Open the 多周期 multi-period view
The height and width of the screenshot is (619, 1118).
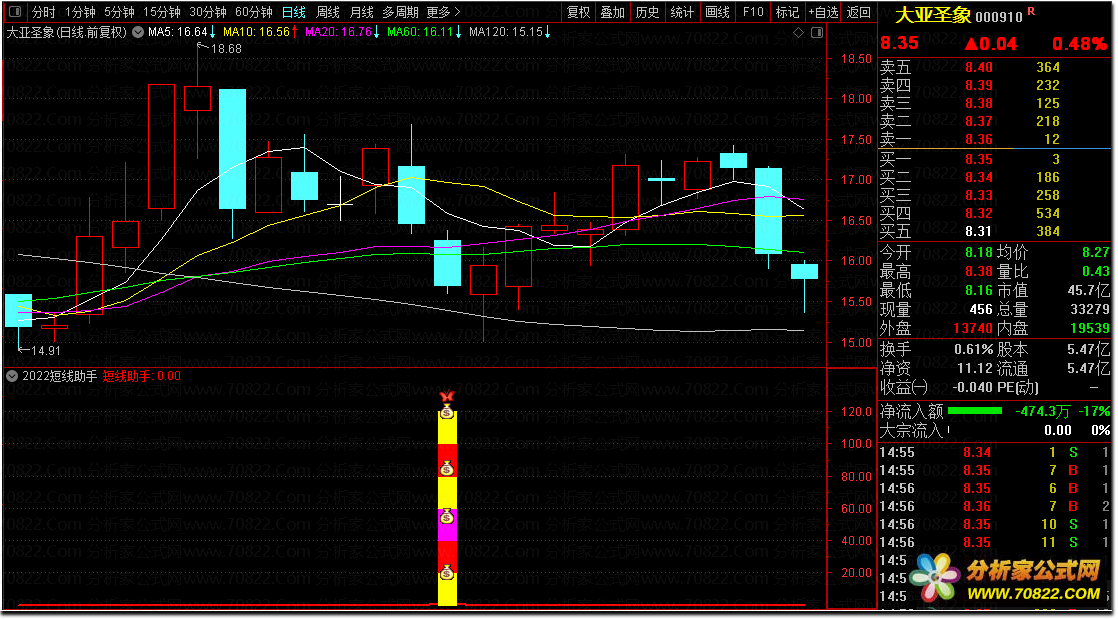(400, 12)
